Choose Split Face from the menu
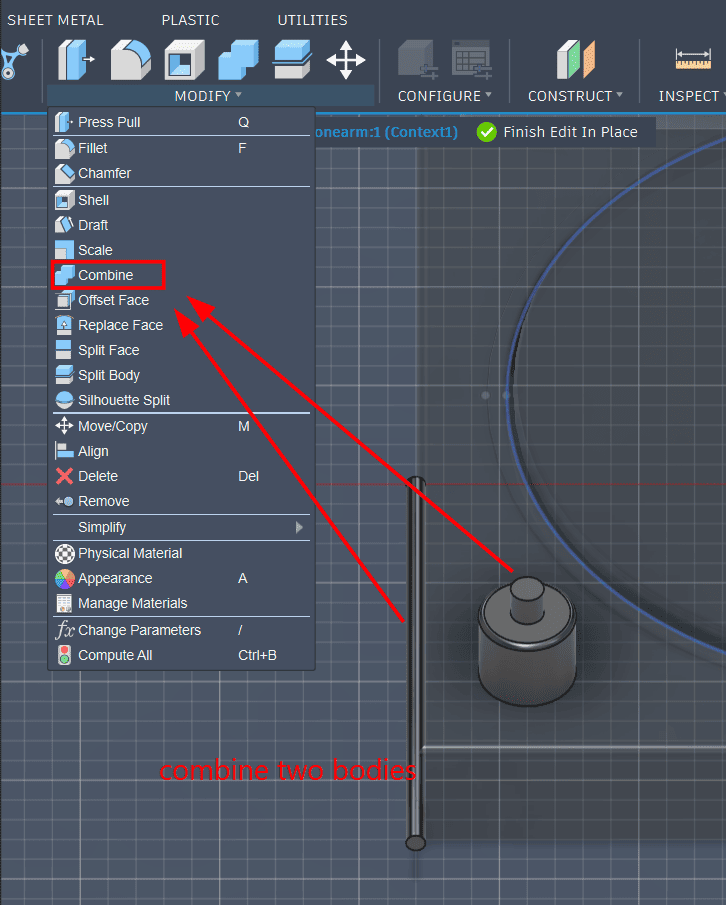This screenshot has width=726, height=905. [x=181, y=350]
